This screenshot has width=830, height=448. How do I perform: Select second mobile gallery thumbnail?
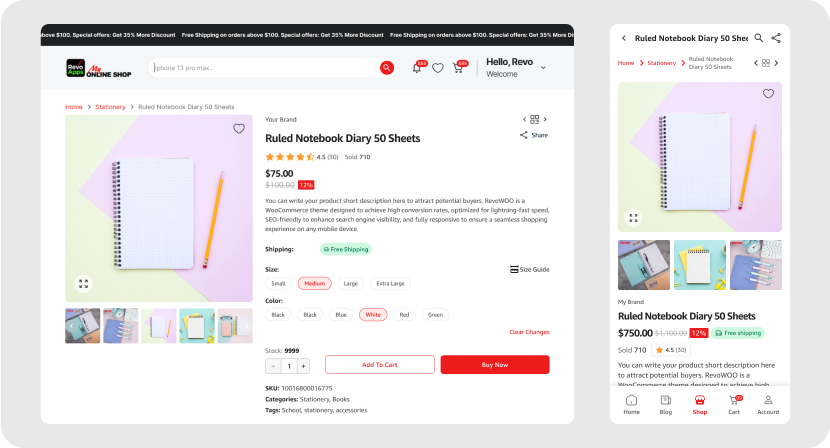pyautogui.click(x=700, y=265)
